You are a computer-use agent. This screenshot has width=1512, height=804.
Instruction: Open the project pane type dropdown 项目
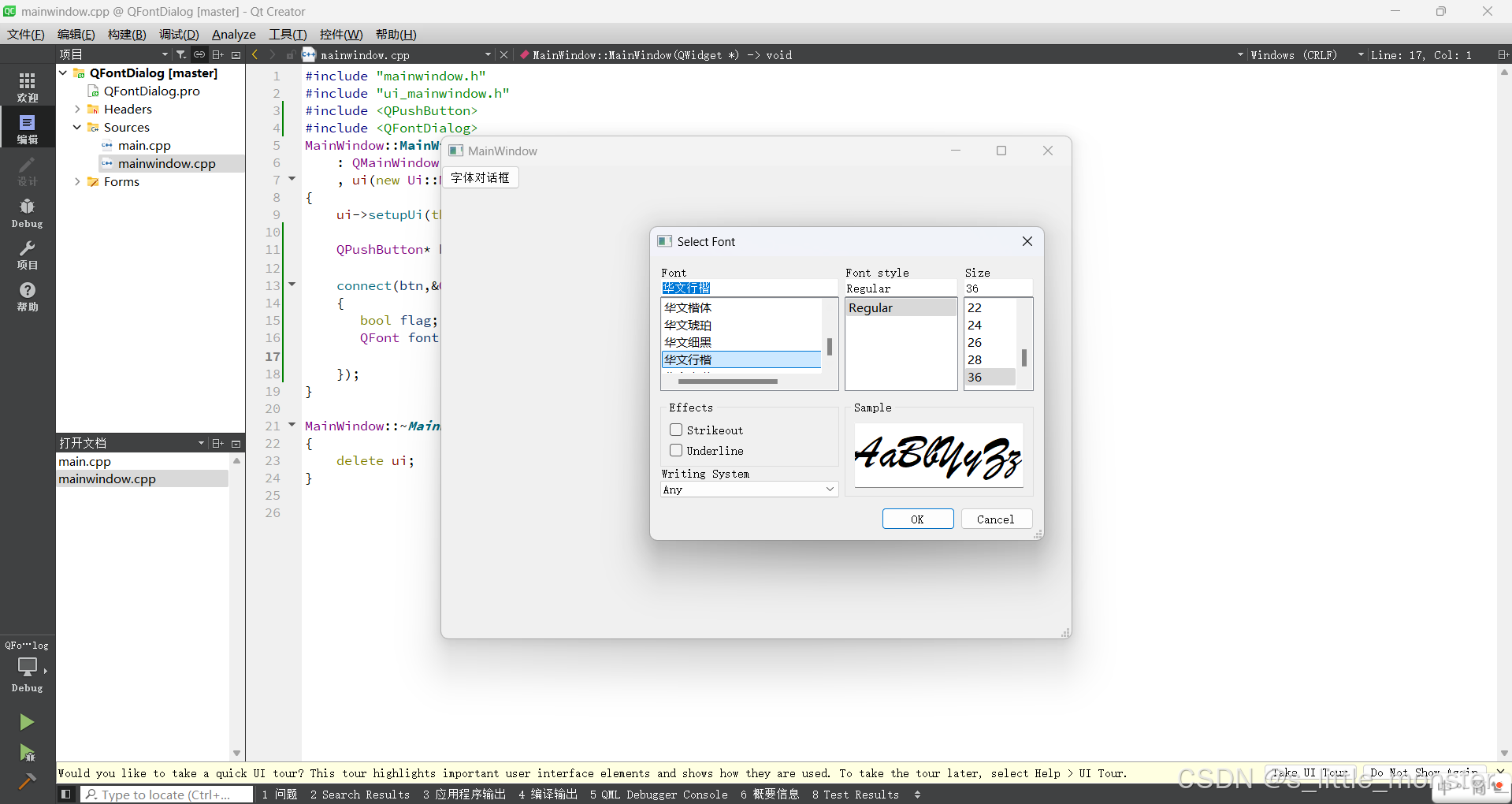click(x=113, y=54)
